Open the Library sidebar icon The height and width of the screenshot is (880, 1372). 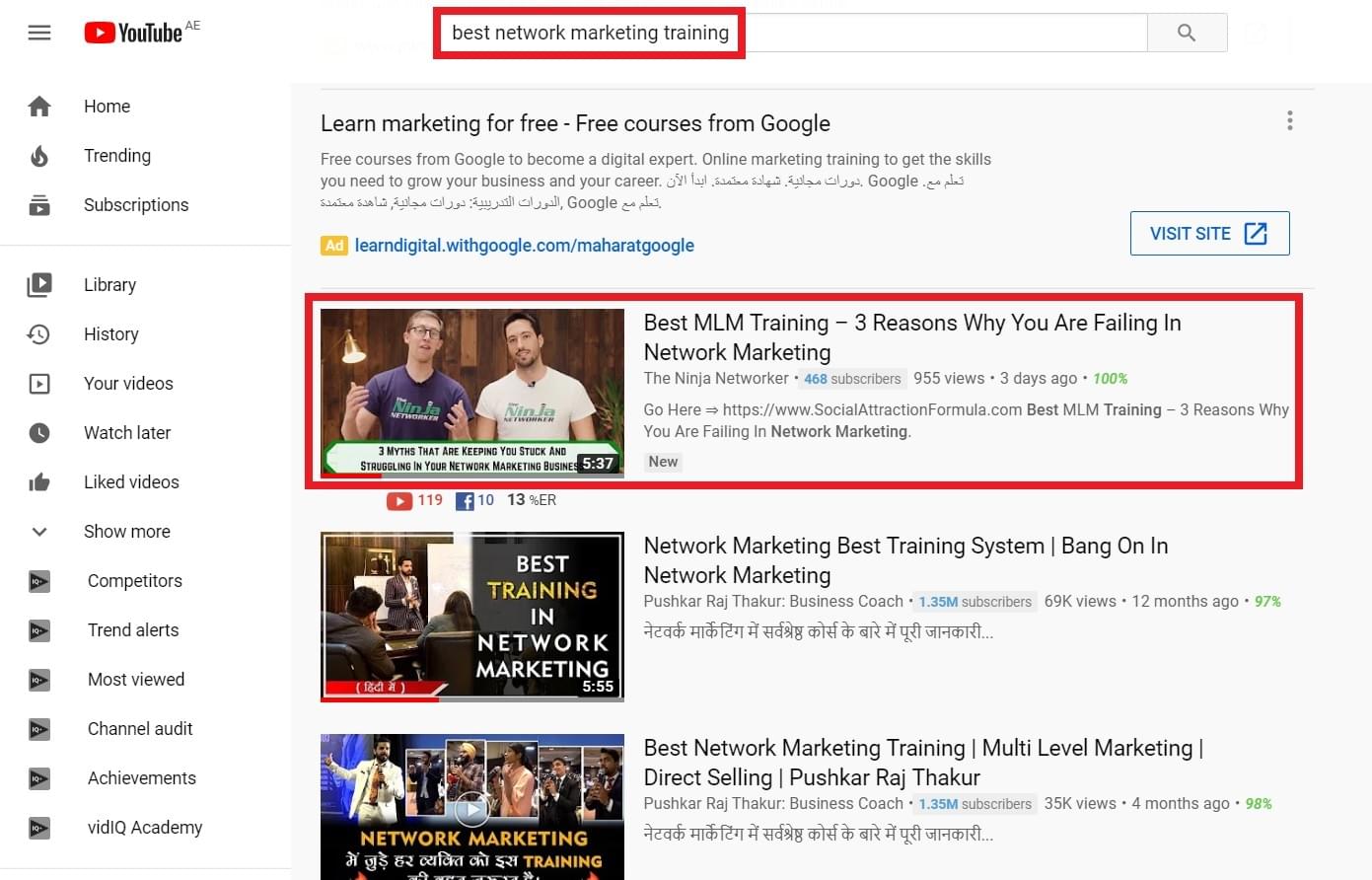point(39,285)
